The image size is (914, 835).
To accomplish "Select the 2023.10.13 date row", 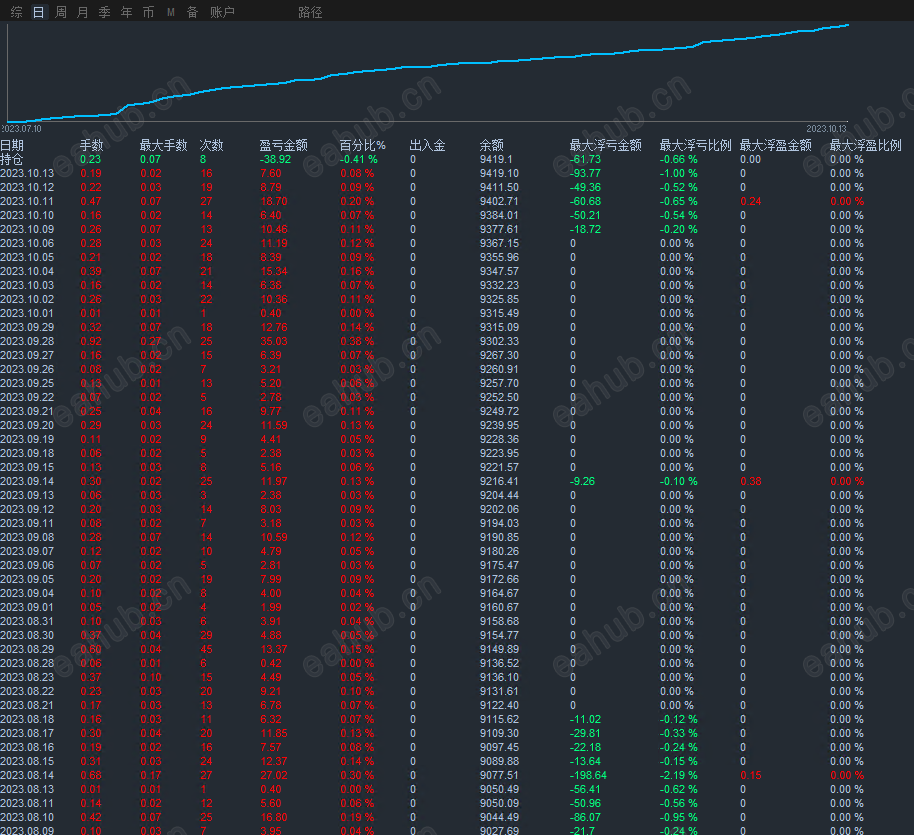I will [x=27, y=173].
